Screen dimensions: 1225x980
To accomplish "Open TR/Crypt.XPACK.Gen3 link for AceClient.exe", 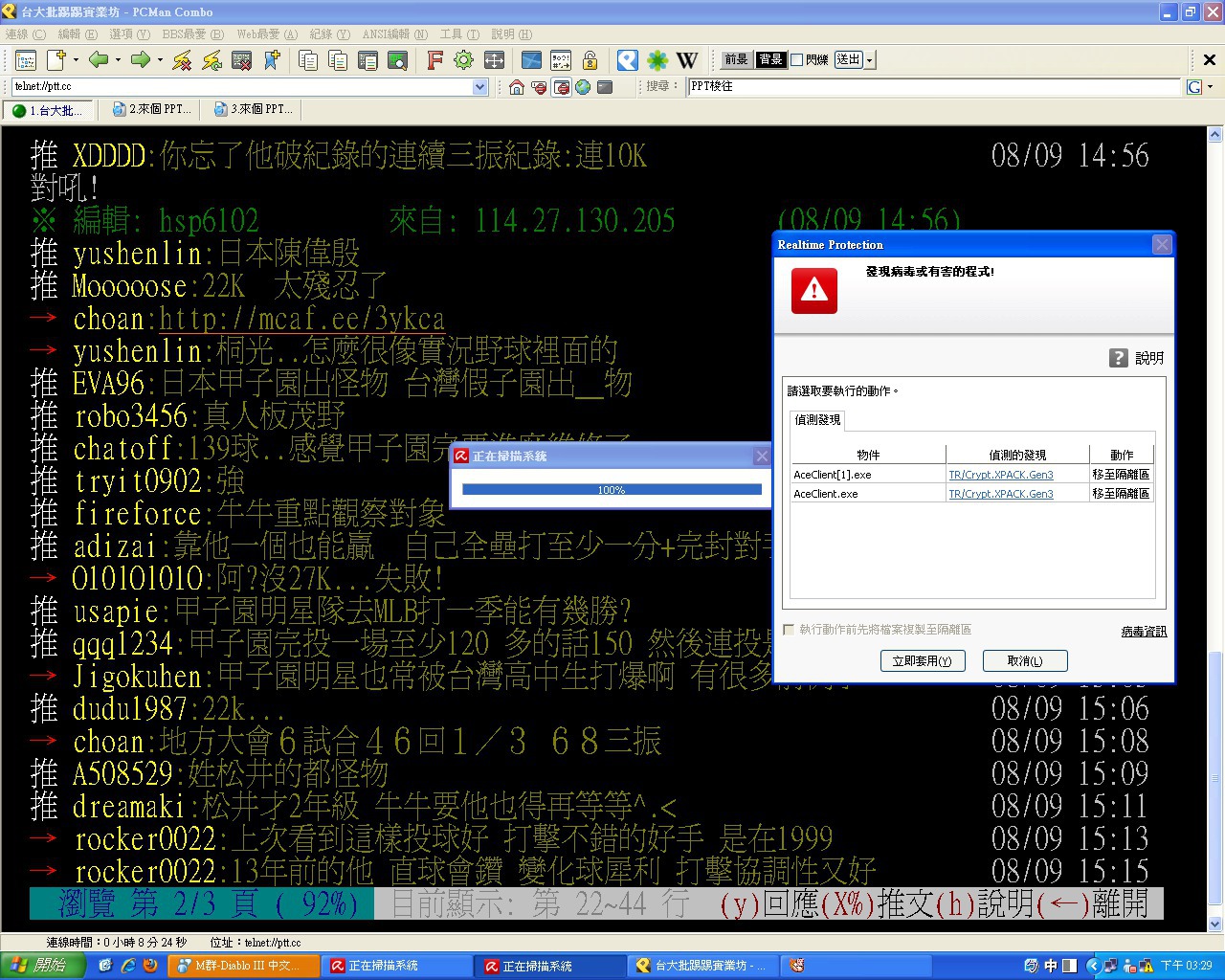I will click(x=1001, y=494).
